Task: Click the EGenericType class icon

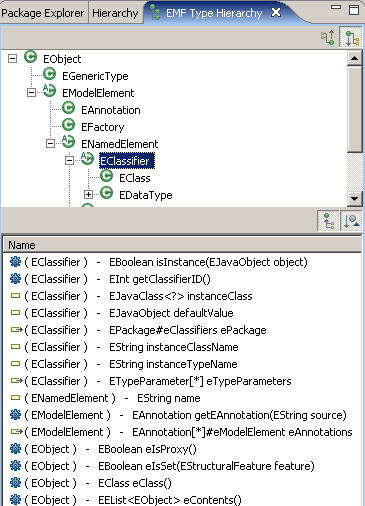Action: [x=50, y=75]
